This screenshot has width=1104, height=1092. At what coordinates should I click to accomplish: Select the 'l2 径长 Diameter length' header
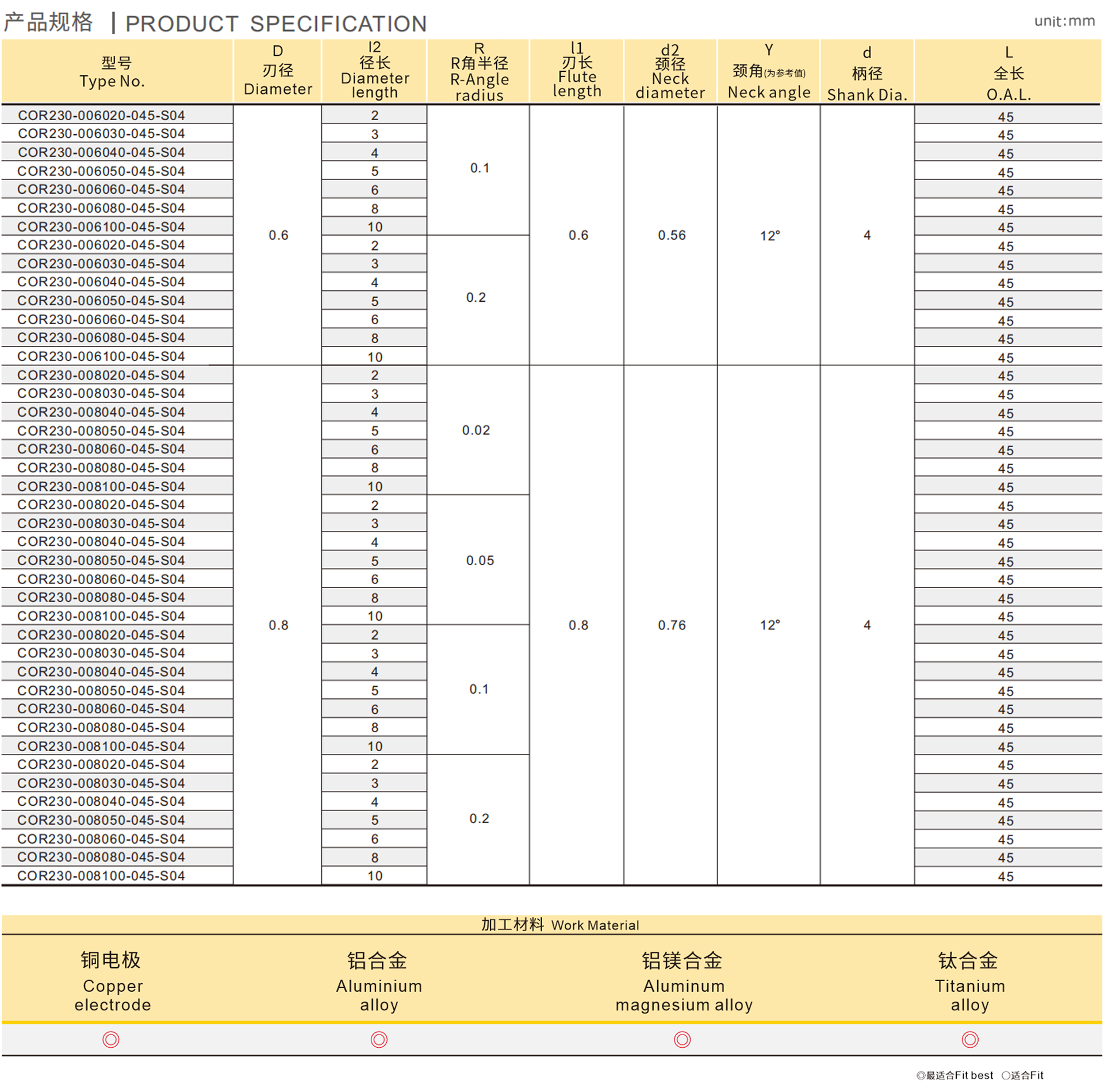pyautogui.click(x=374, y=71)
